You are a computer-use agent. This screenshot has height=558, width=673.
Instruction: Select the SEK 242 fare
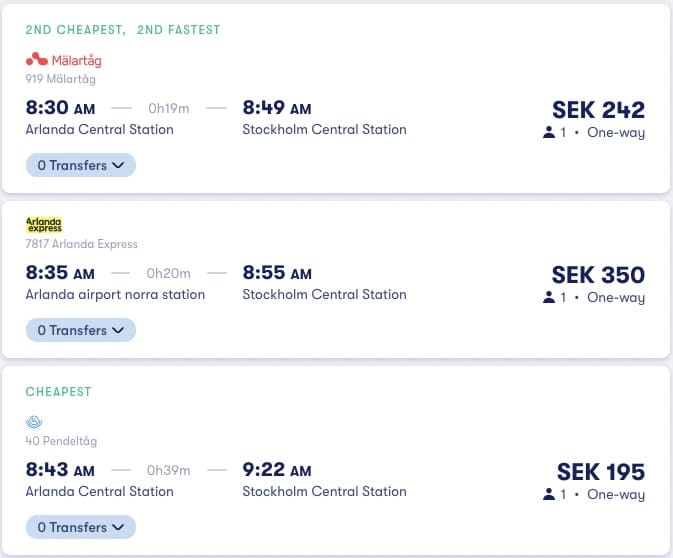click(598, 109)
